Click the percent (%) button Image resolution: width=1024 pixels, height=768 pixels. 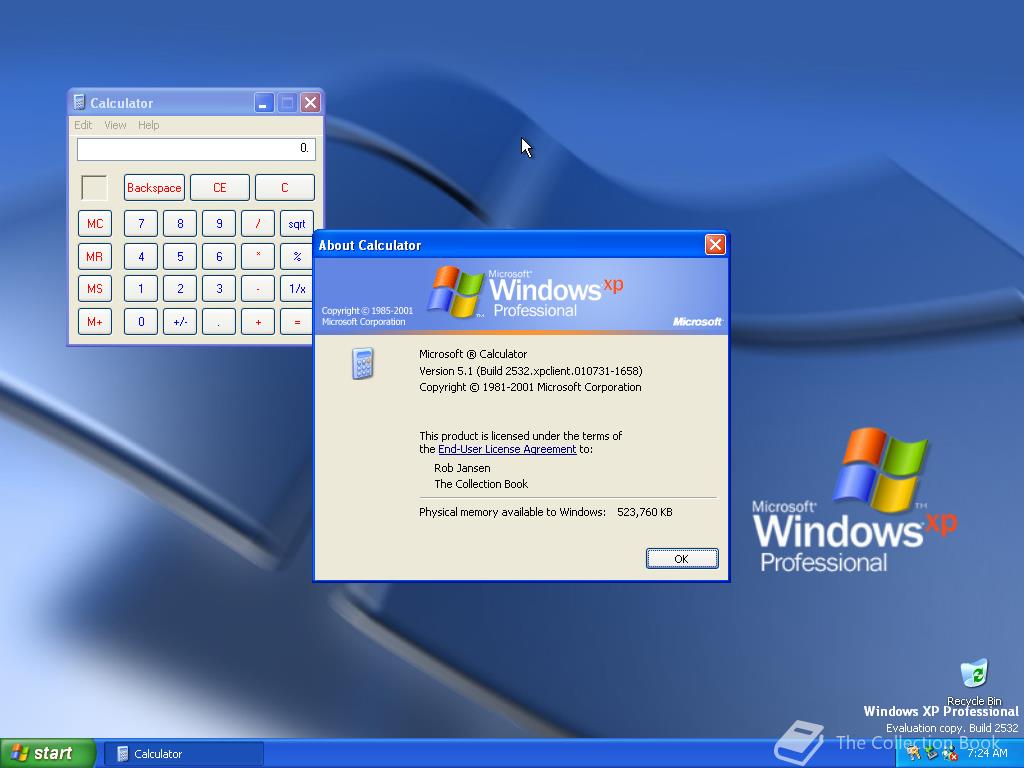pyautogui.click(x=296, y=256)
